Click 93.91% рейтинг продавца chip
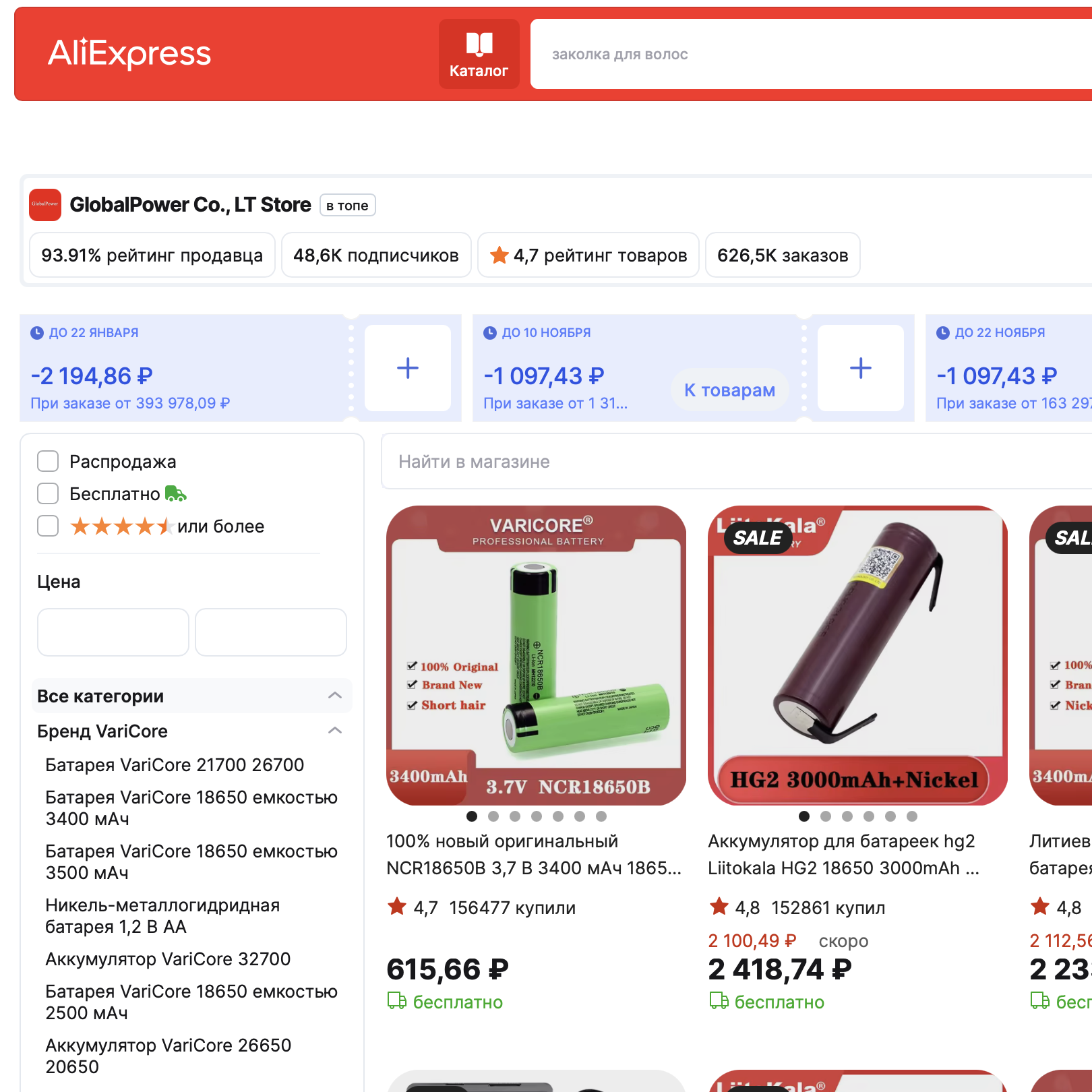This screenshot has height=1092, width=1092. [152, 255]
